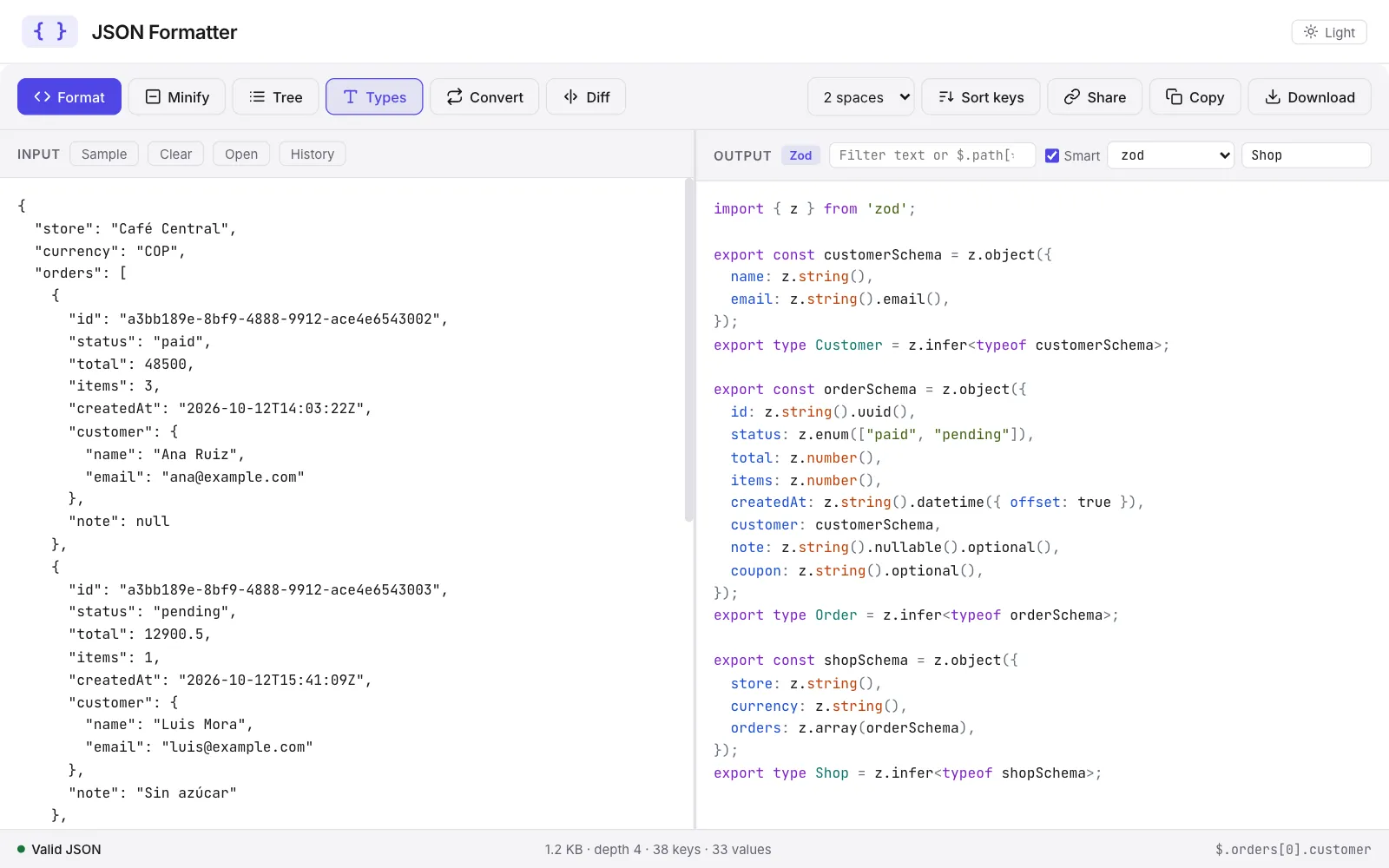The image size is (1389, 868).
Task: Open the Tree view tab
Action: point(275,97)
